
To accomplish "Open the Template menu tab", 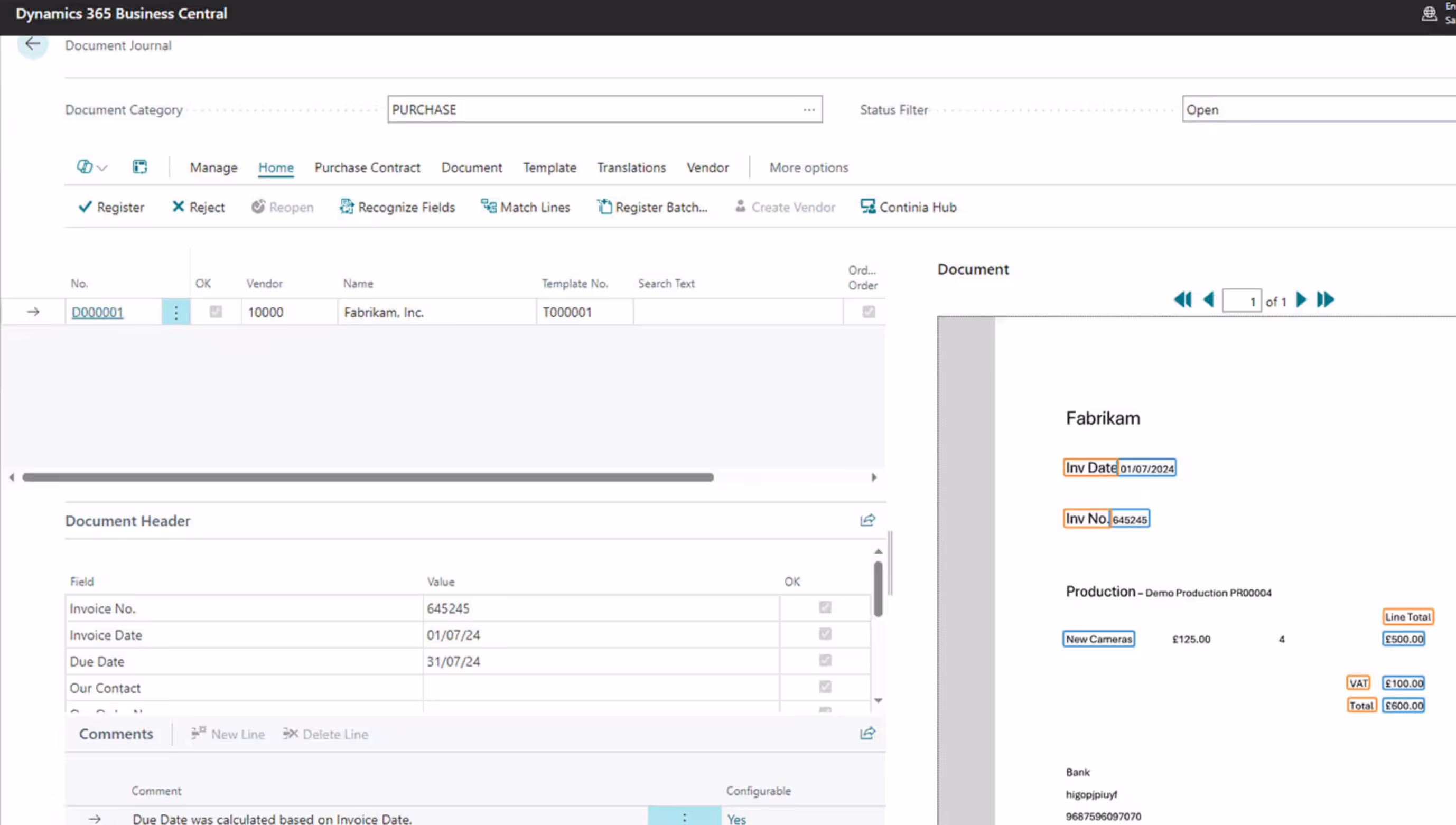I will pos(549,168).
